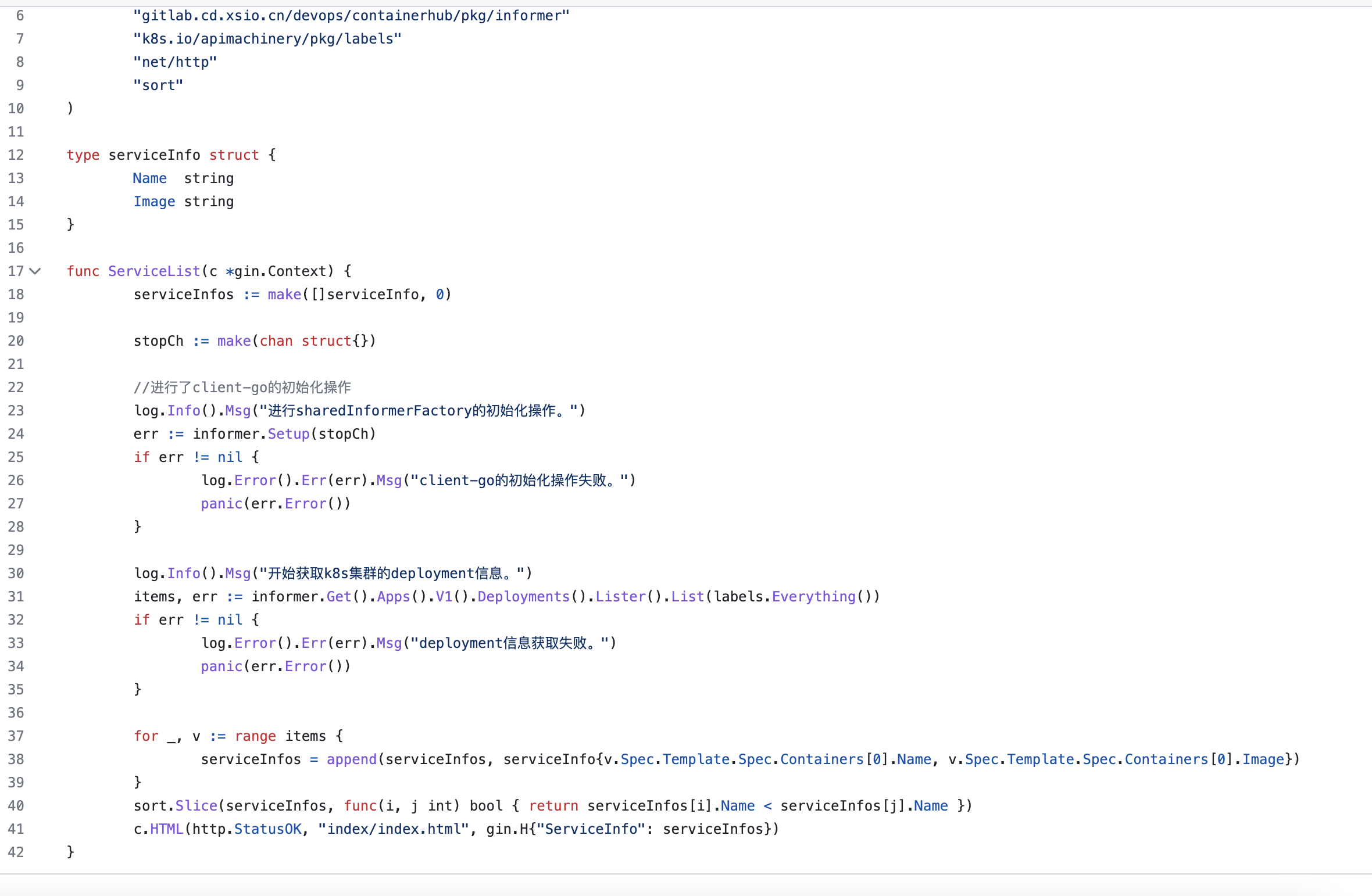The image size is (1372, 896).
Task: Select line number 6 in gutter
Action: (20, 16)
